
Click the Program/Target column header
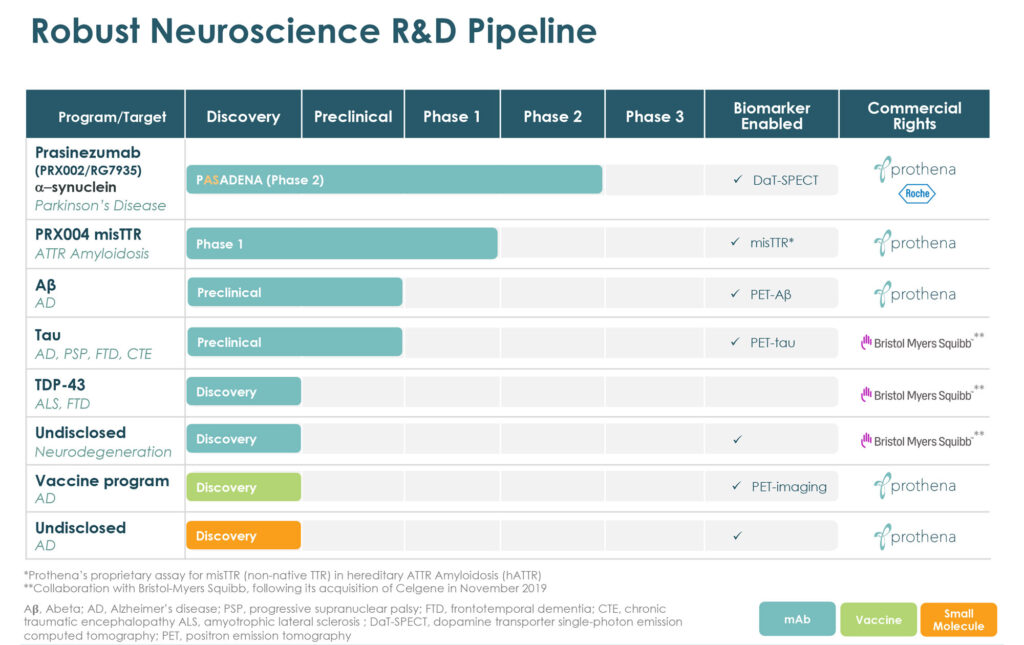tap(105, 114)
